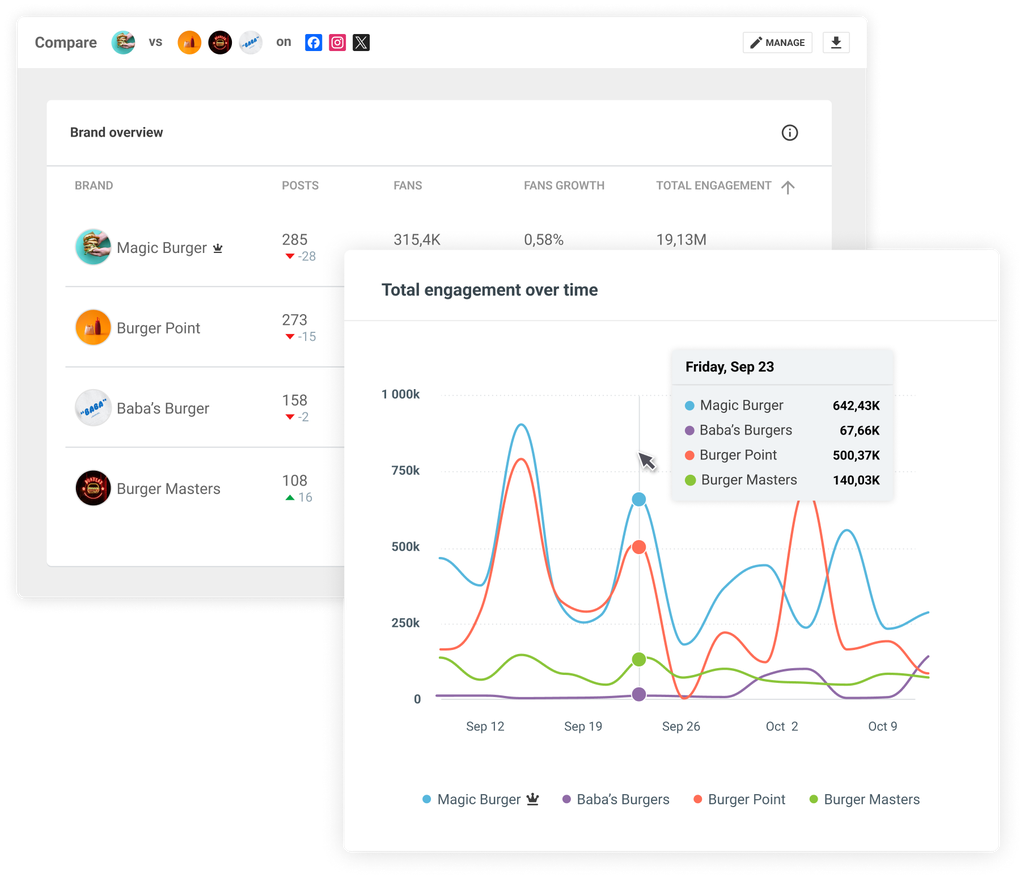Sort table by Posts column header

(300, 186)
